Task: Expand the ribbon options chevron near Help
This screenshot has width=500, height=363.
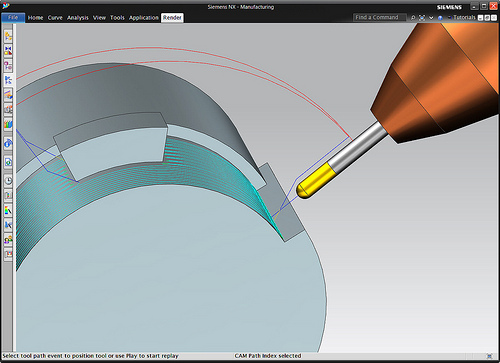Action: coord(431,18)
